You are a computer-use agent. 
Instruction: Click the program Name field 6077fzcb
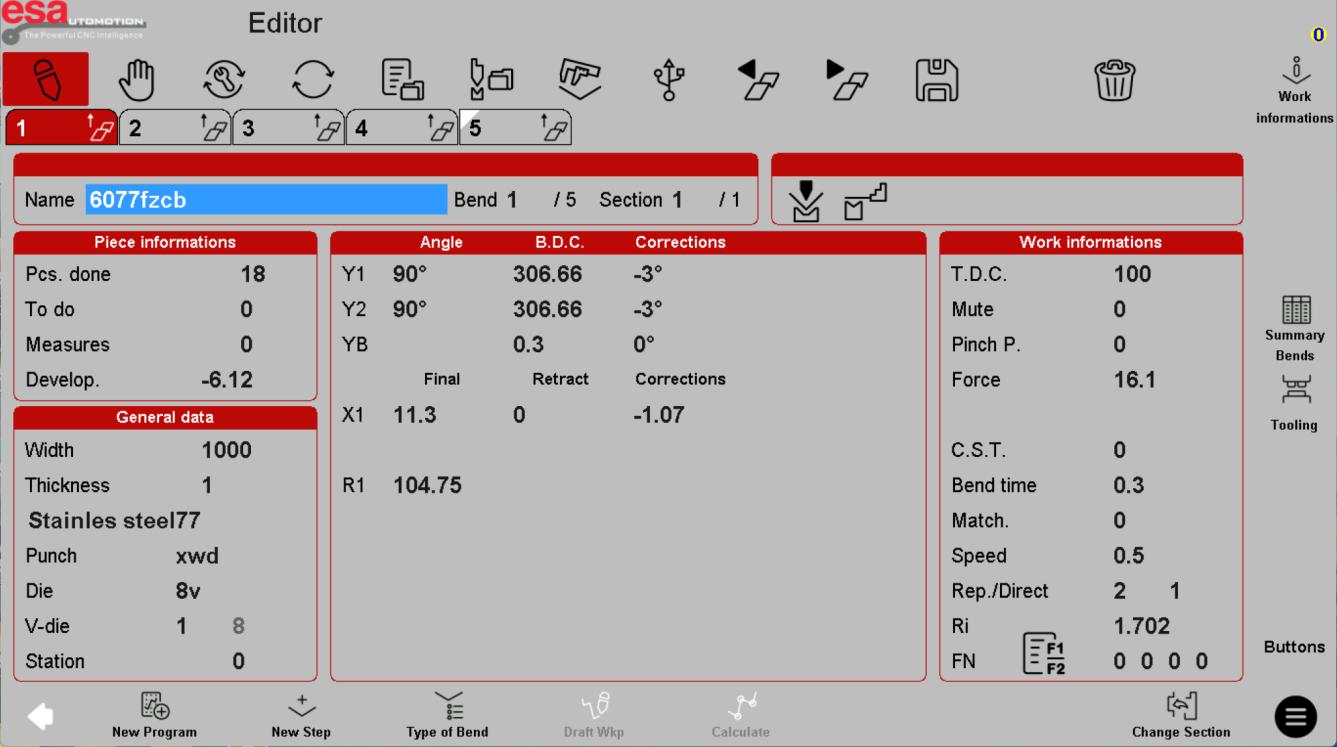tap(266, 200)
